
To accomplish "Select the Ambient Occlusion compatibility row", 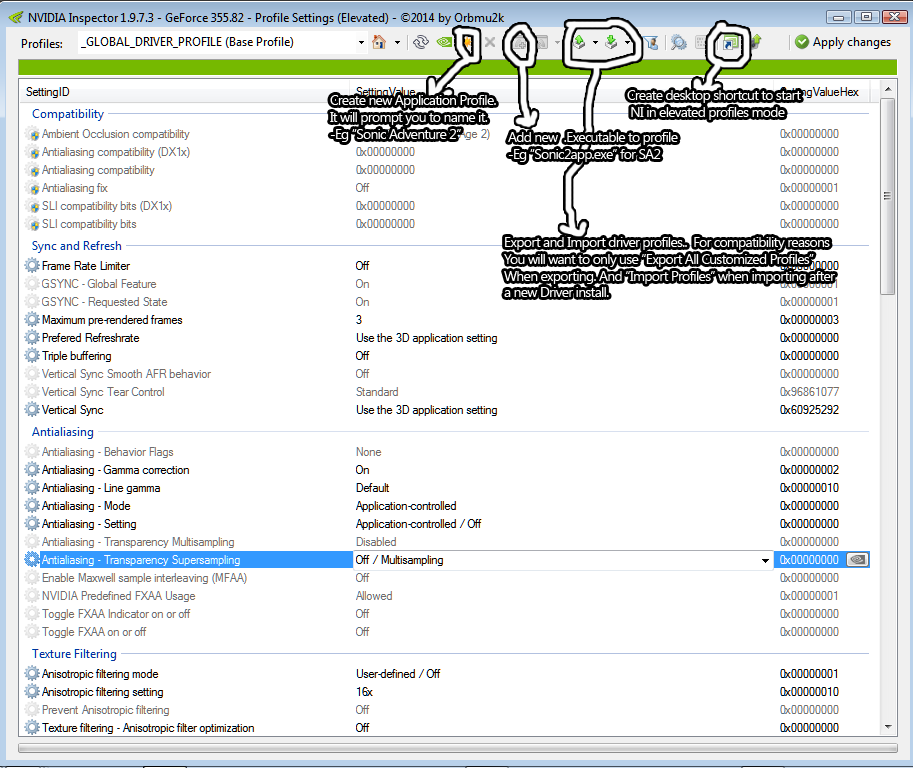I will point(115,134).
